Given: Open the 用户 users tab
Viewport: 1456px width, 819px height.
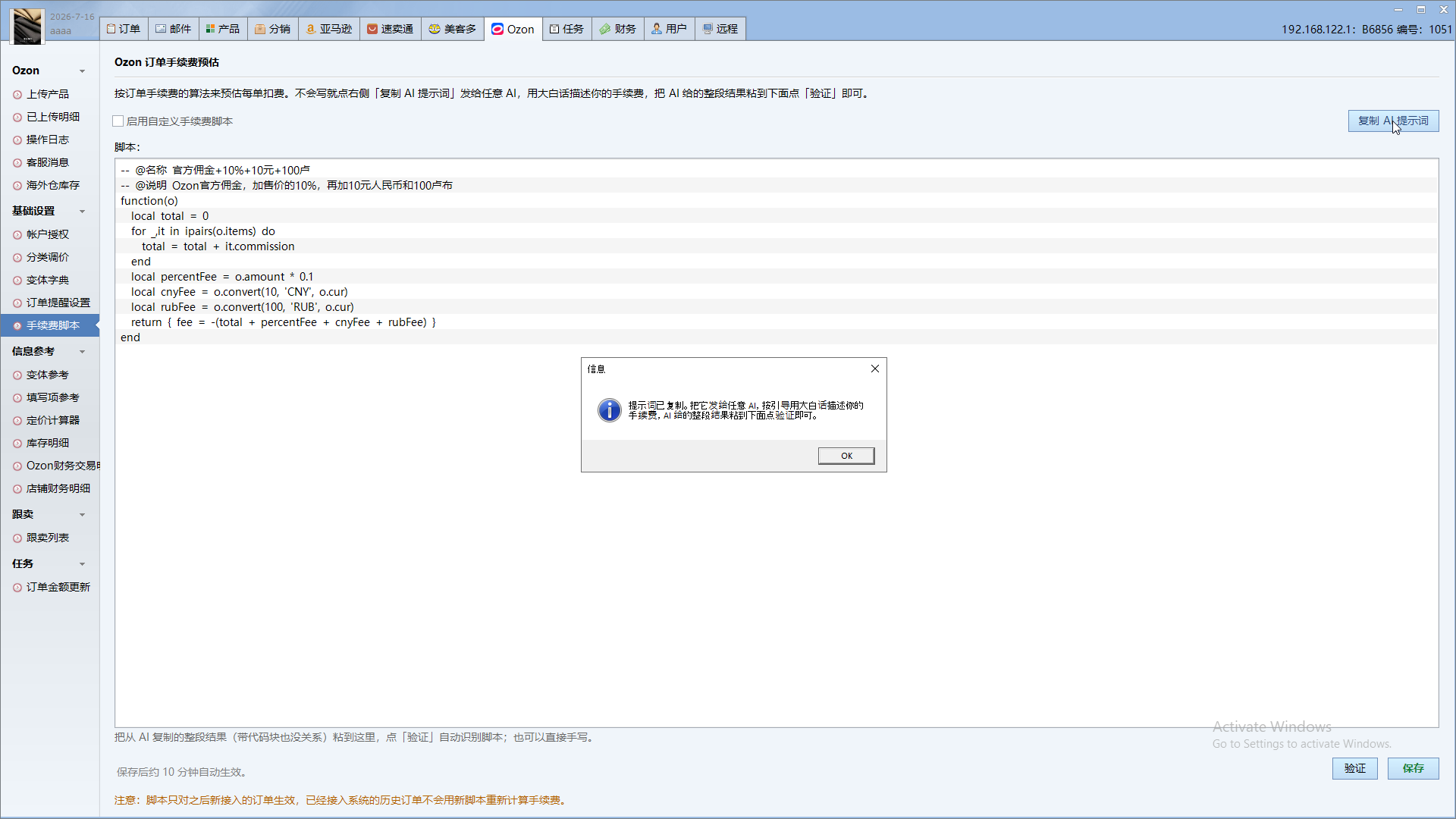Looking at the screenshot, I should (x=670, y=29).
